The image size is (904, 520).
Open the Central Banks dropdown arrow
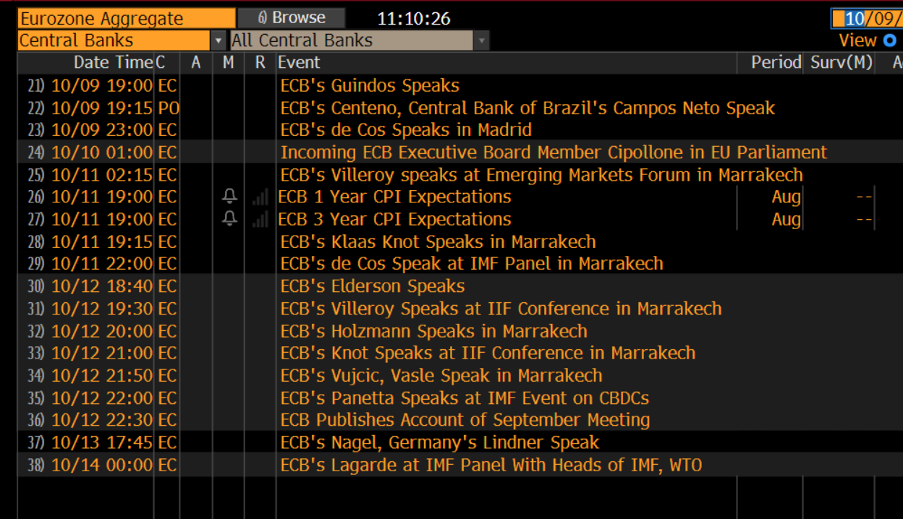(x=218, y=41)
